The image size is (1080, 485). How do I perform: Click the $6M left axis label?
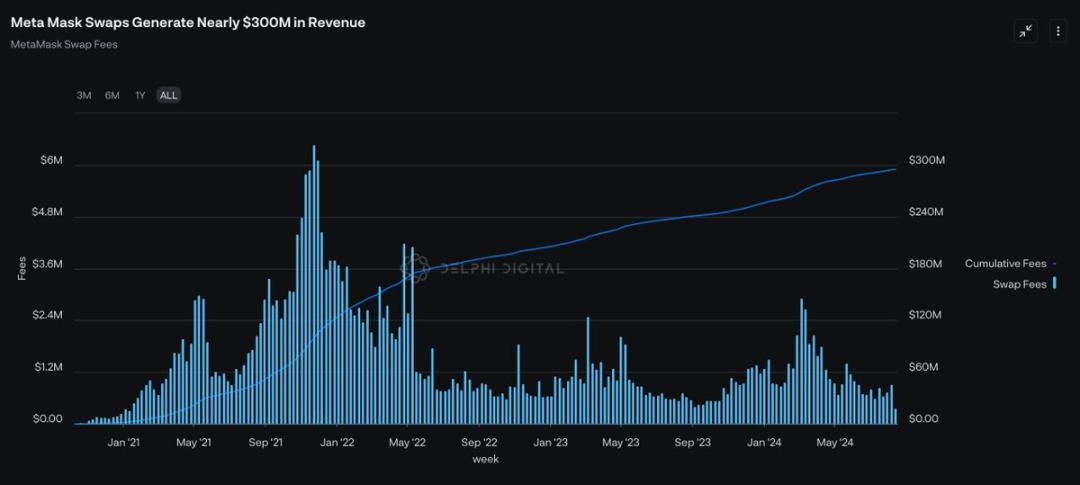click(51, 161)
